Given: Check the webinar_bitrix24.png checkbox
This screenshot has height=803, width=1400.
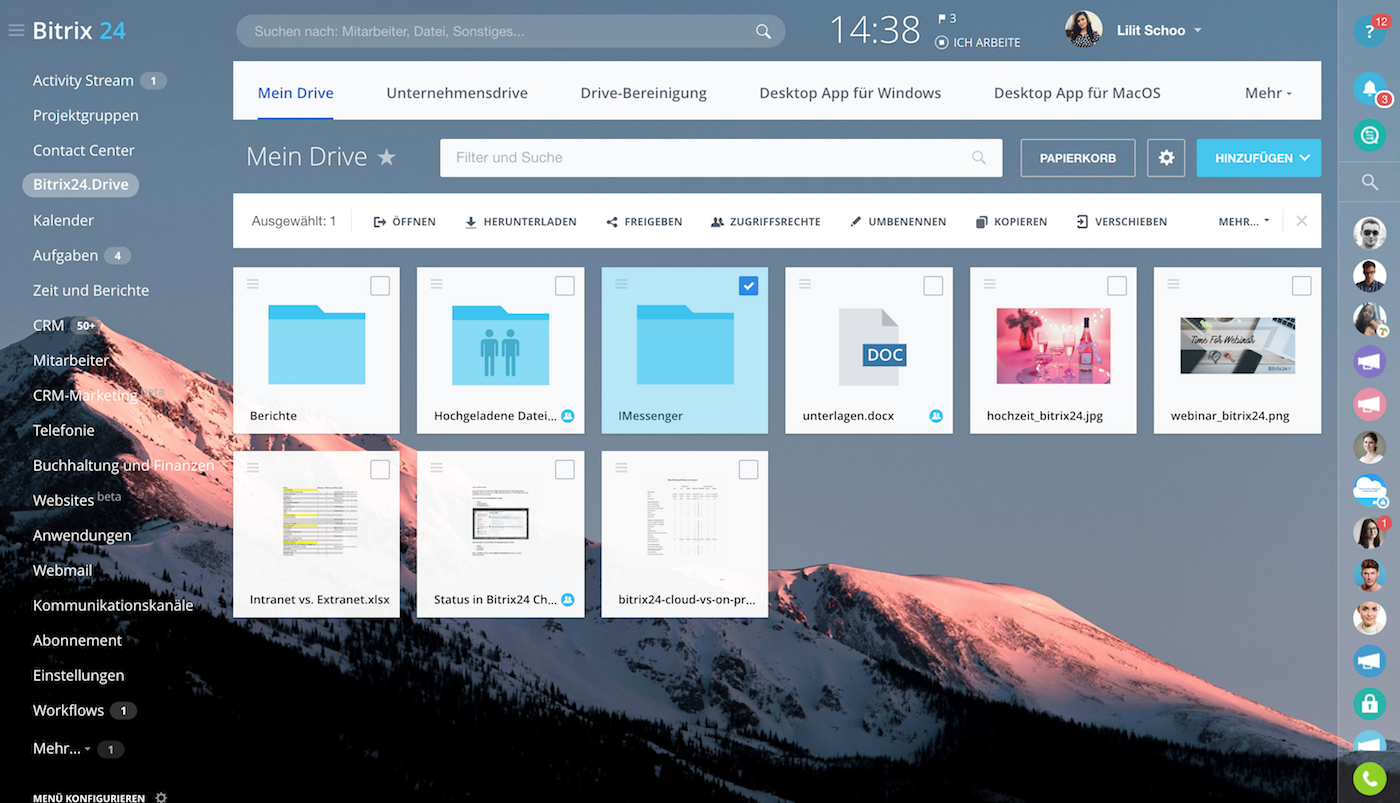Looking at the screenshot, I should (x=1301, y=286).
